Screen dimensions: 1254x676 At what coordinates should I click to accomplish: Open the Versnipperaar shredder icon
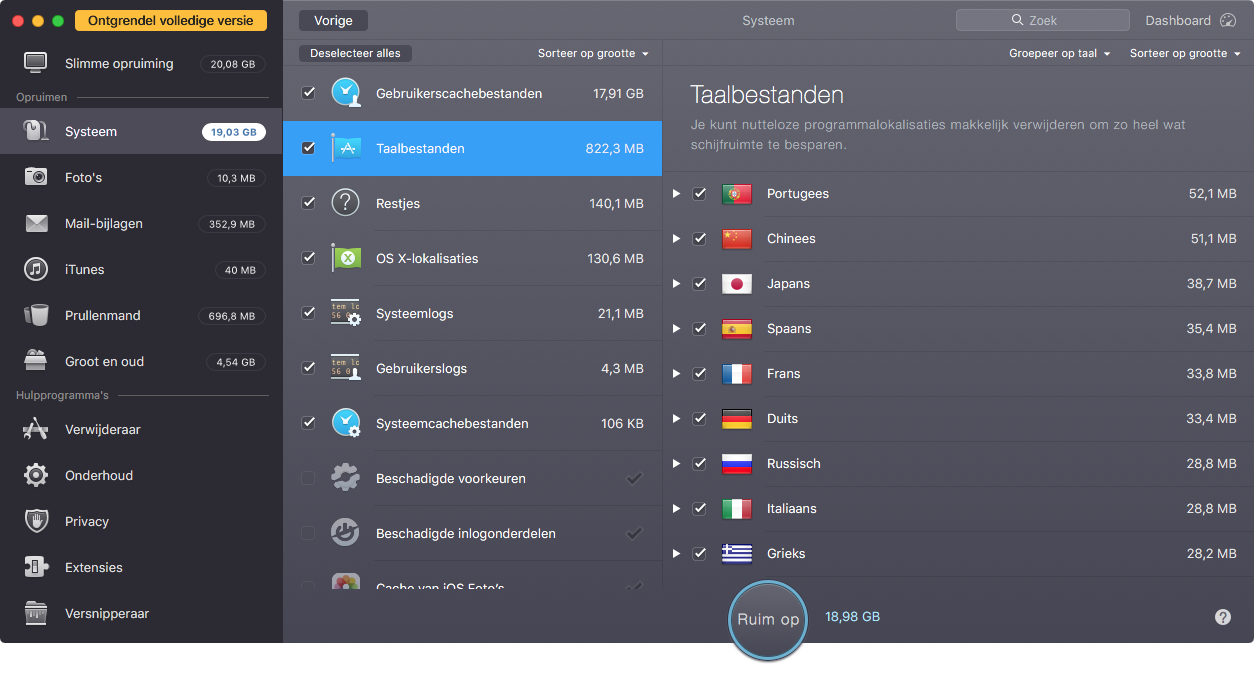click(x=37, y=613)
